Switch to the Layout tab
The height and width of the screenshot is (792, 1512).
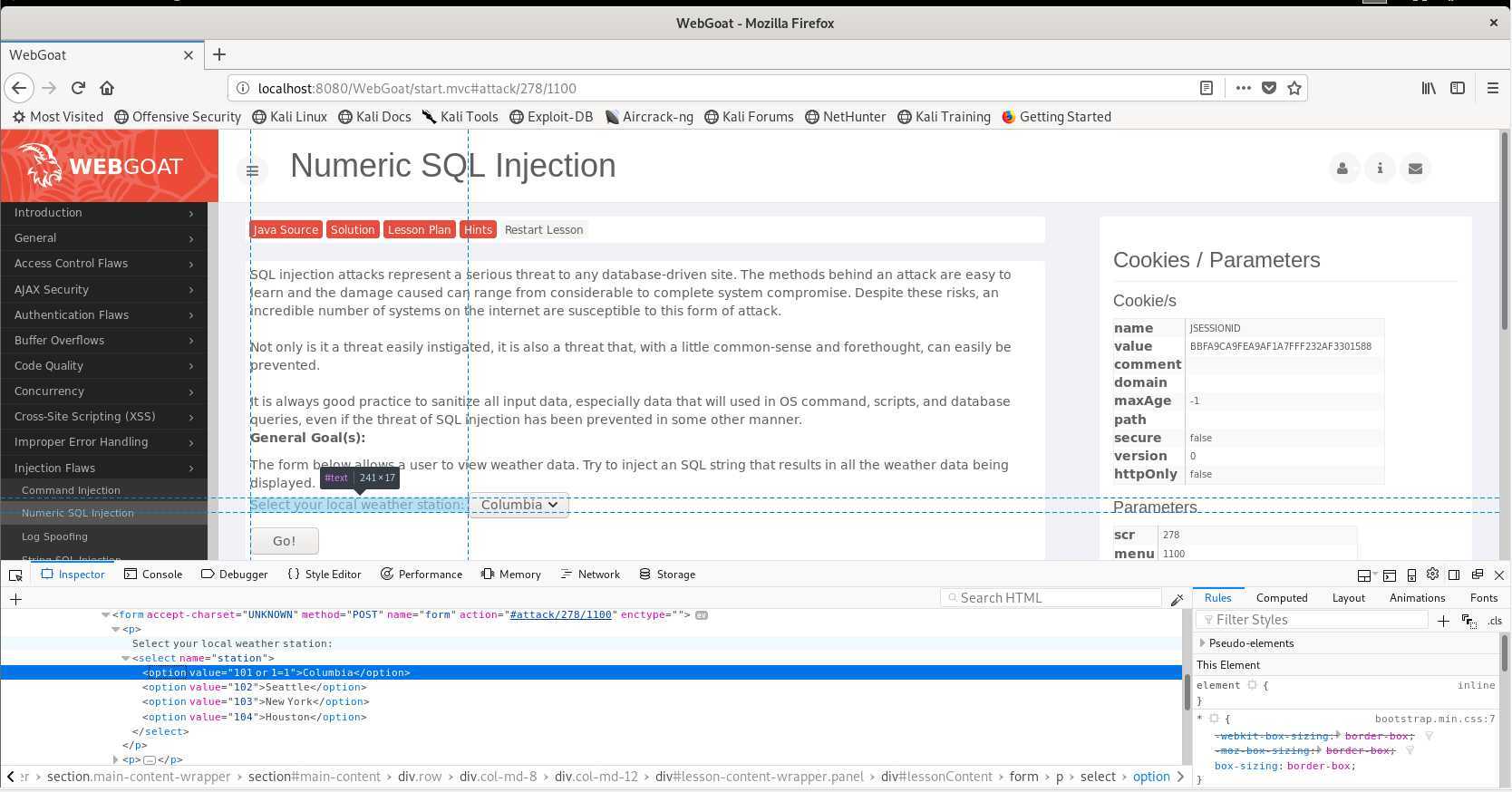(x=1348, y=598)
